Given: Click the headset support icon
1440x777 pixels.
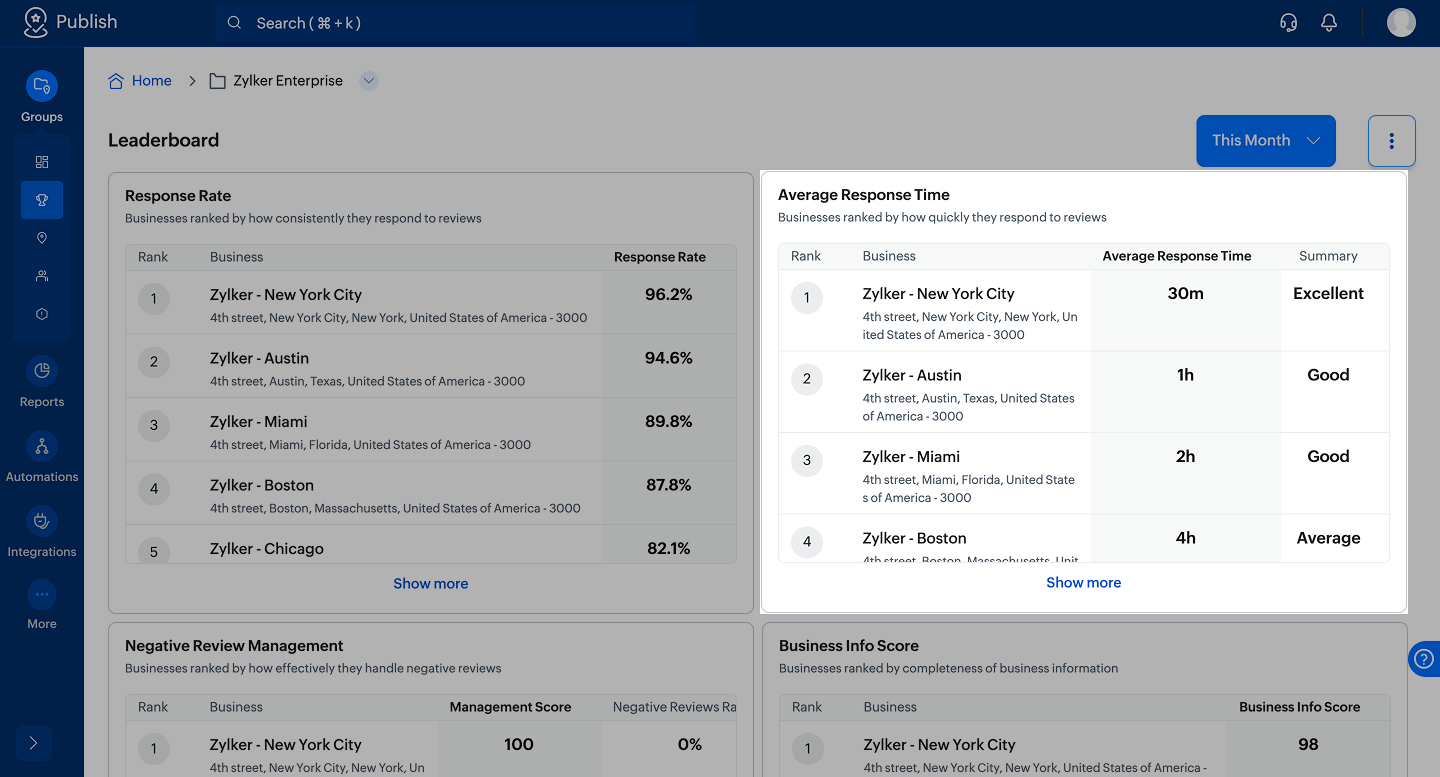Looking at the screenshot, I should click(x=1289, y=23).
